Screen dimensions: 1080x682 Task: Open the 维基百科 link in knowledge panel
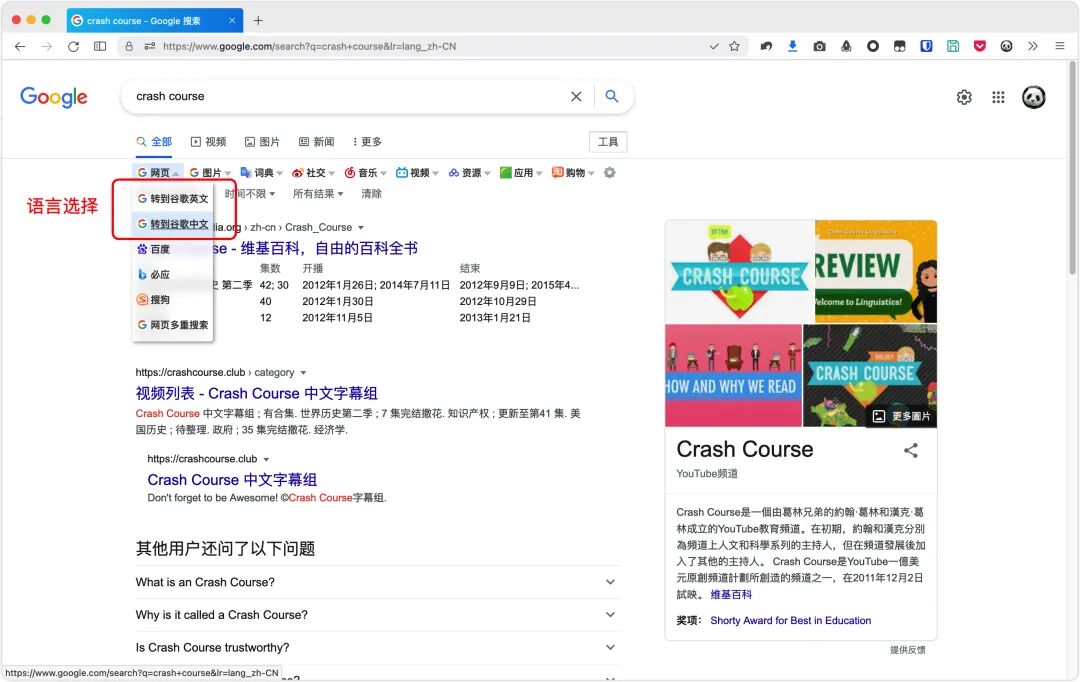coord(731,595)
